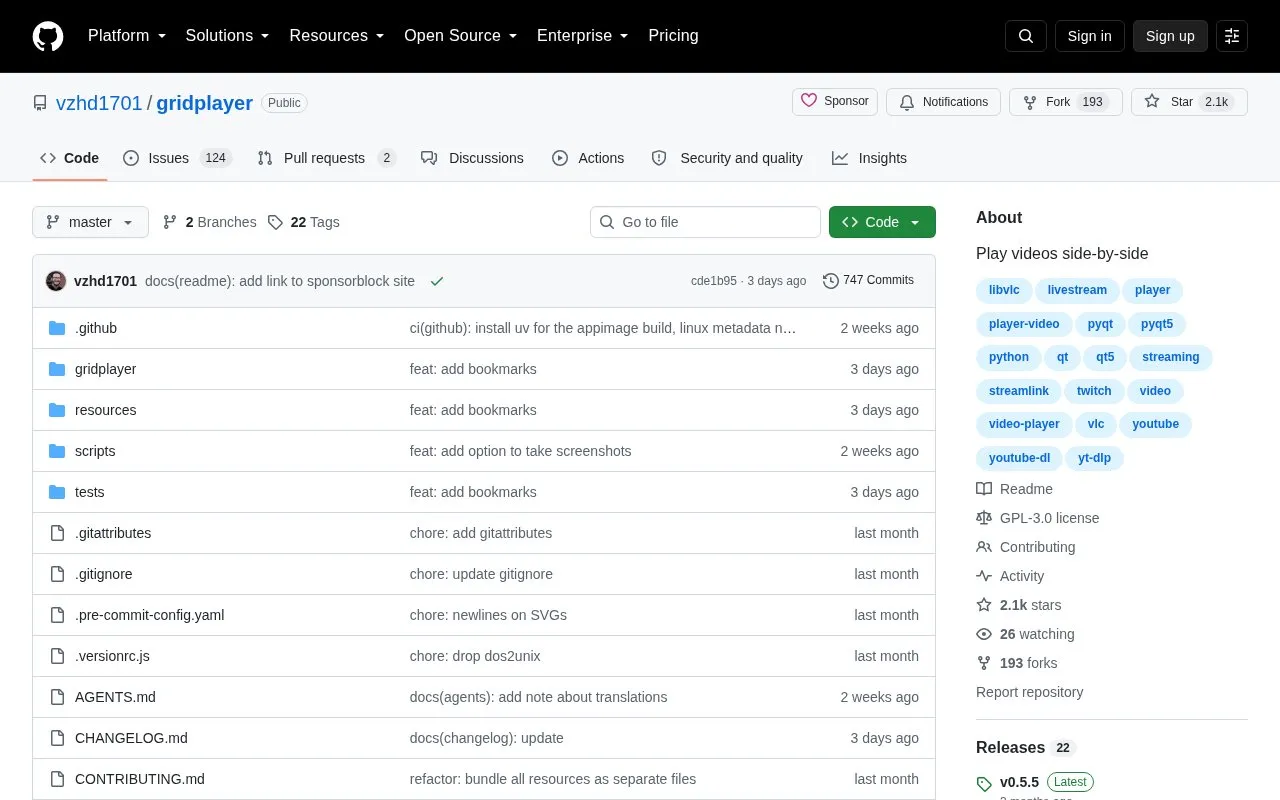The width and height of the screenshot is (1280, 800).
Task: Expand the Solutions menu
Action: (x=228, y=36)
